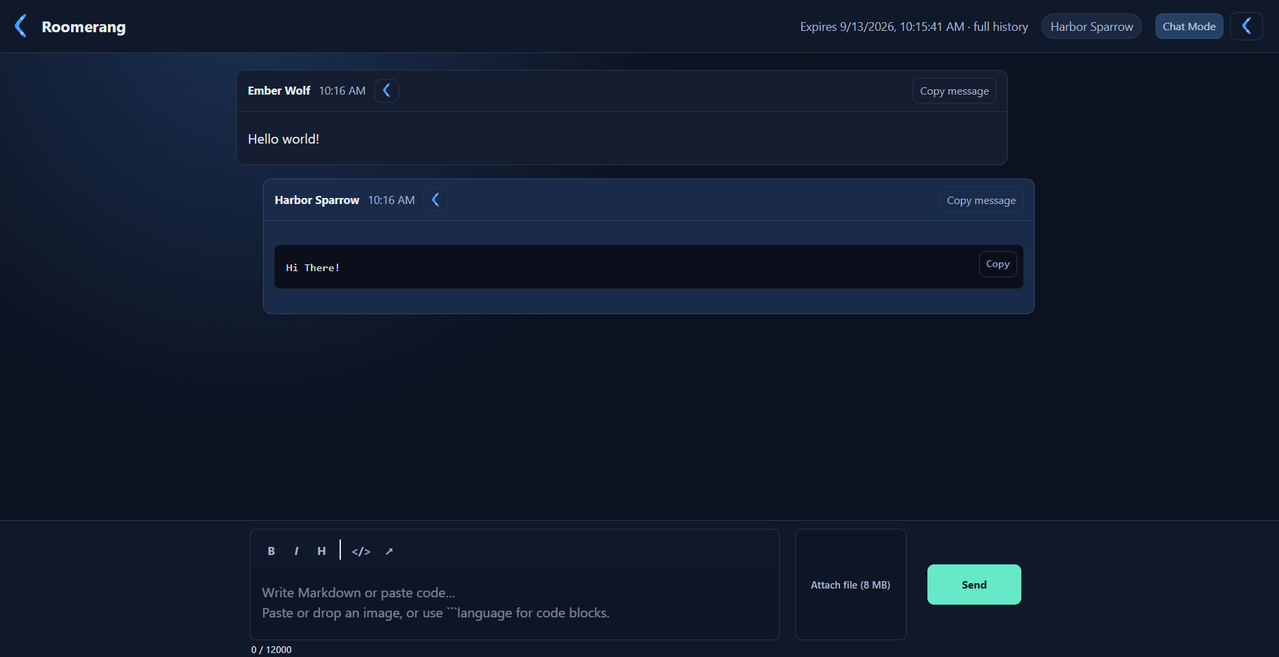Image resolution: width=1279 pixels, height=657 pixels.
Task: Click the 'Hi There!' code text
Action: pos(313,268)
